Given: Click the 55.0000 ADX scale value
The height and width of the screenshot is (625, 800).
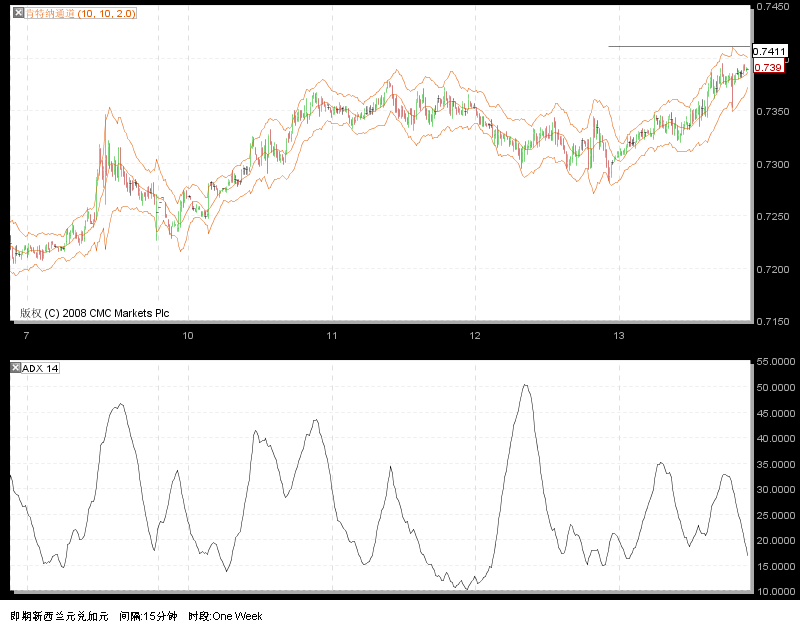Looking at the screenshot, I should tap(776, 362).
